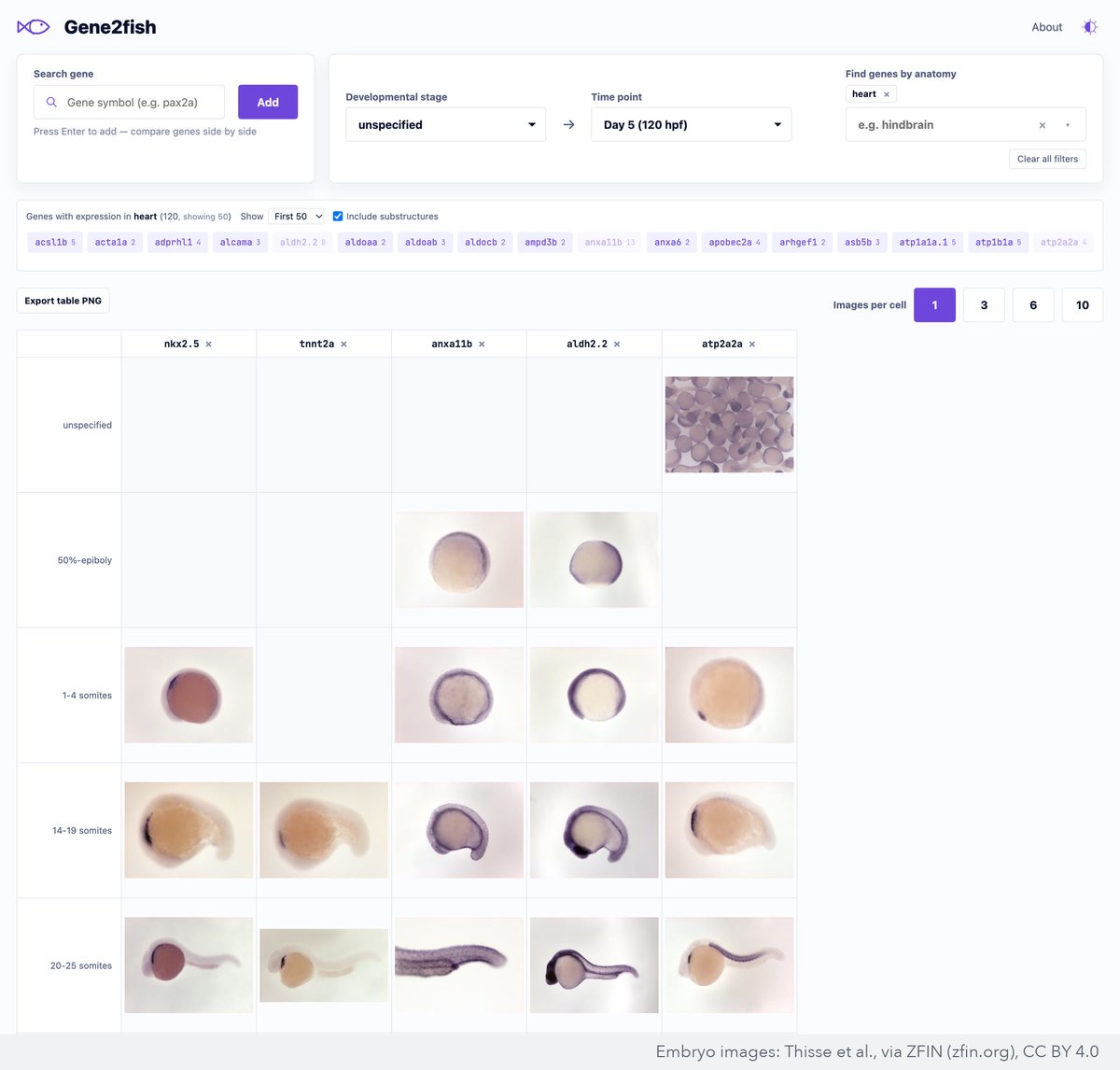Clear the anatomy search input with its x icon
Image resolution: width=1120 pixels, height=1070 pixels.
tap(1043, 125)
